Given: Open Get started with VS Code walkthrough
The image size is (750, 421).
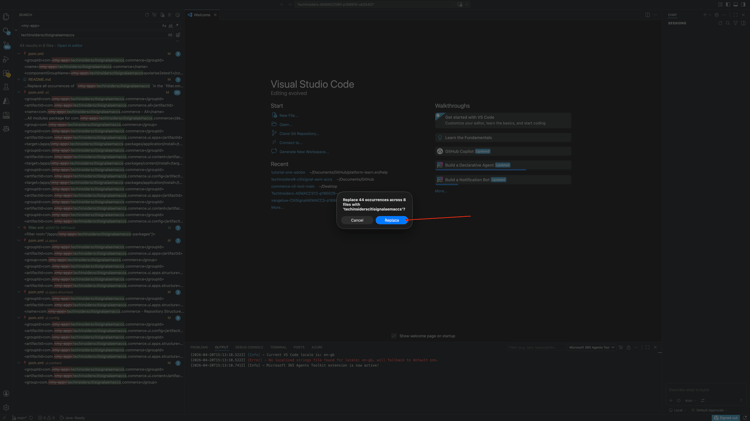Looking at the screenshot, I should point(503,120).
